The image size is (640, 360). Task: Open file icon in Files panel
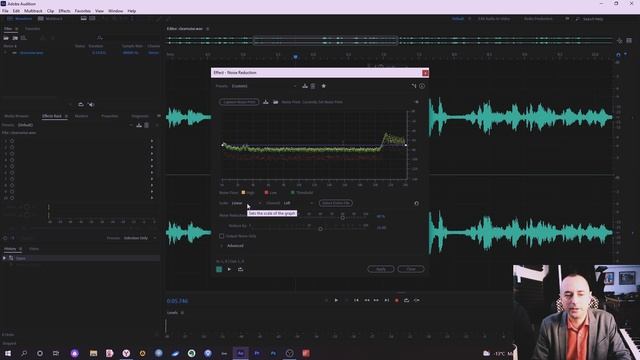(x=6, y=38)
